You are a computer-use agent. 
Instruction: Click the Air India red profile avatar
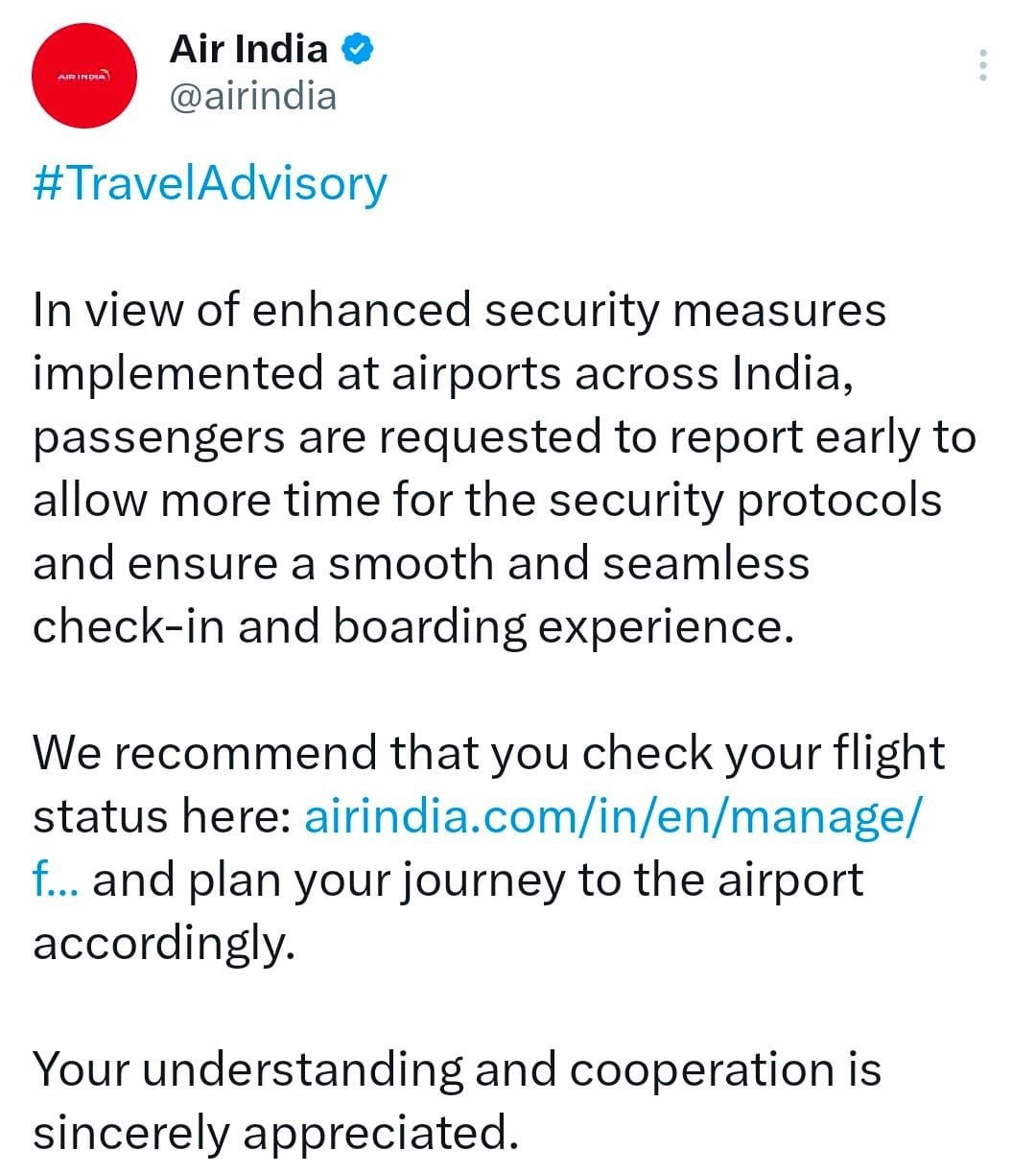tap(84, 76)
